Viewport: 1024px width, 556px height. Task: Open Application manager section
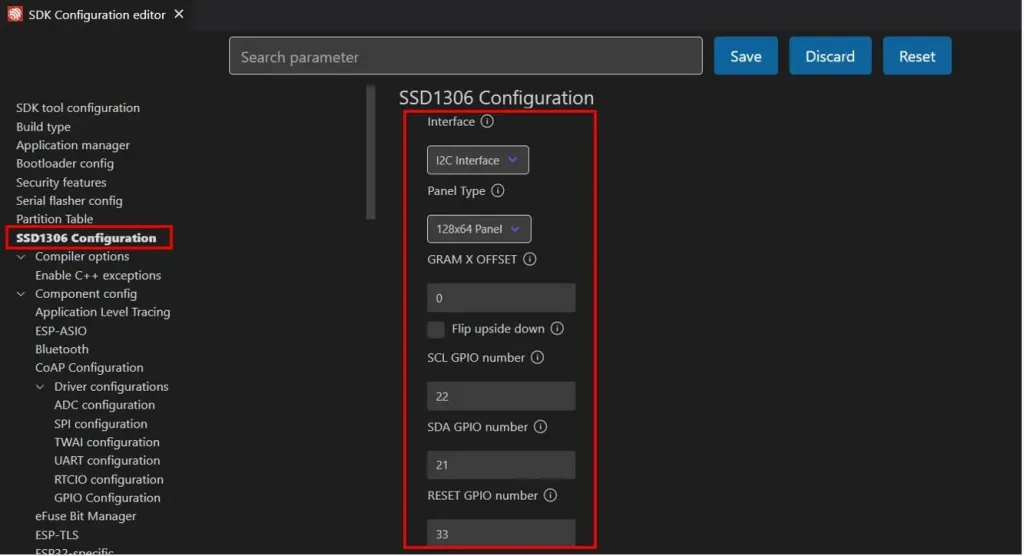pyautogui.click(x=72, y=145)
